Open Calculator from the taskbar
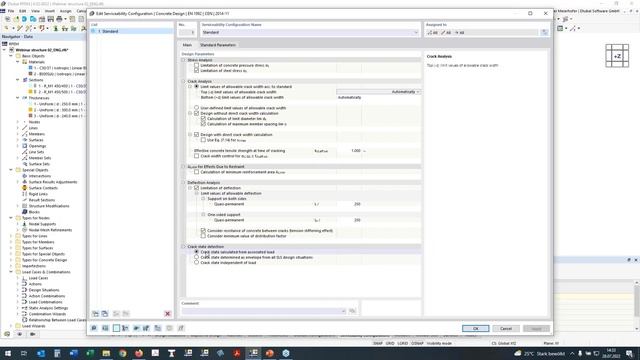This screenshot has height=360, width=640. [57, 353]
